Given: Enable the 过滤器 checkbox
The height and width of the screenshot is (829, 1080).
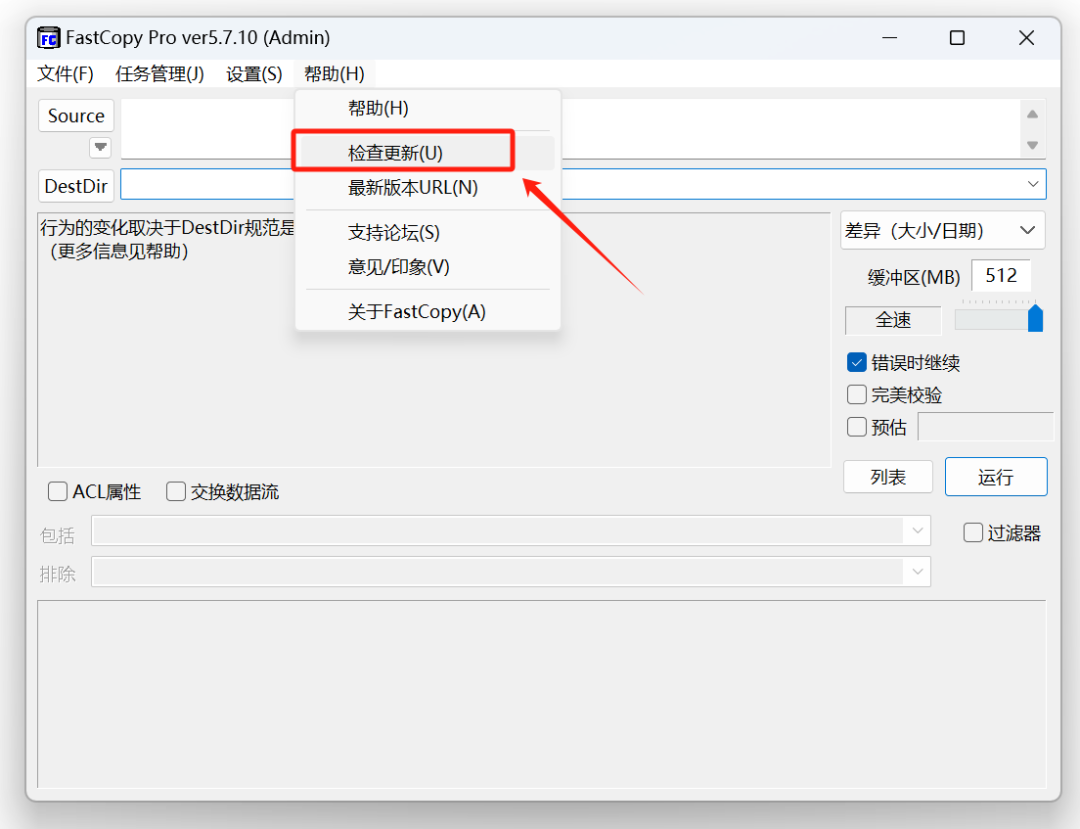Looking at the screenshot, I should point(973,532).
